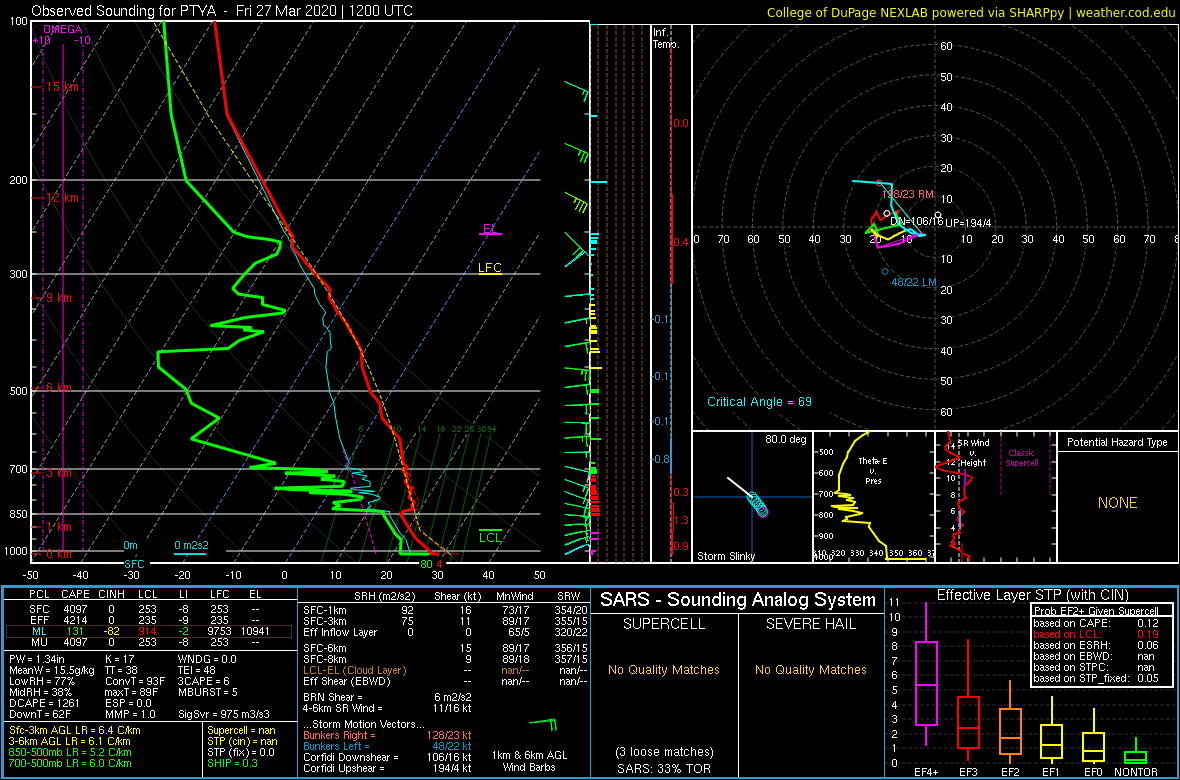Click the "based on CAPE: 0.12" row
This screenshot has width=1180, height=780.
point(1096,623)
